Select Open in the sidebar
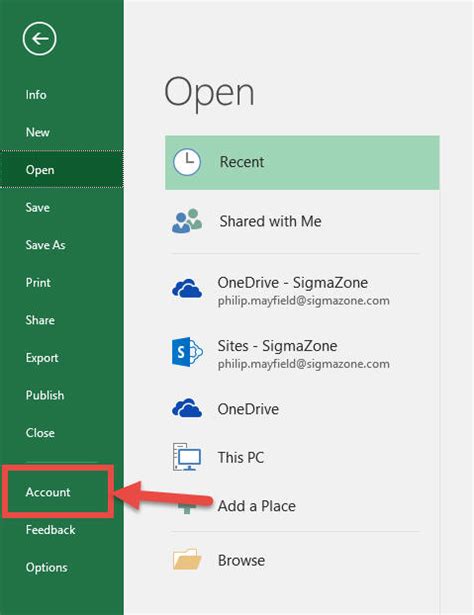 click(x=62, y=169)
